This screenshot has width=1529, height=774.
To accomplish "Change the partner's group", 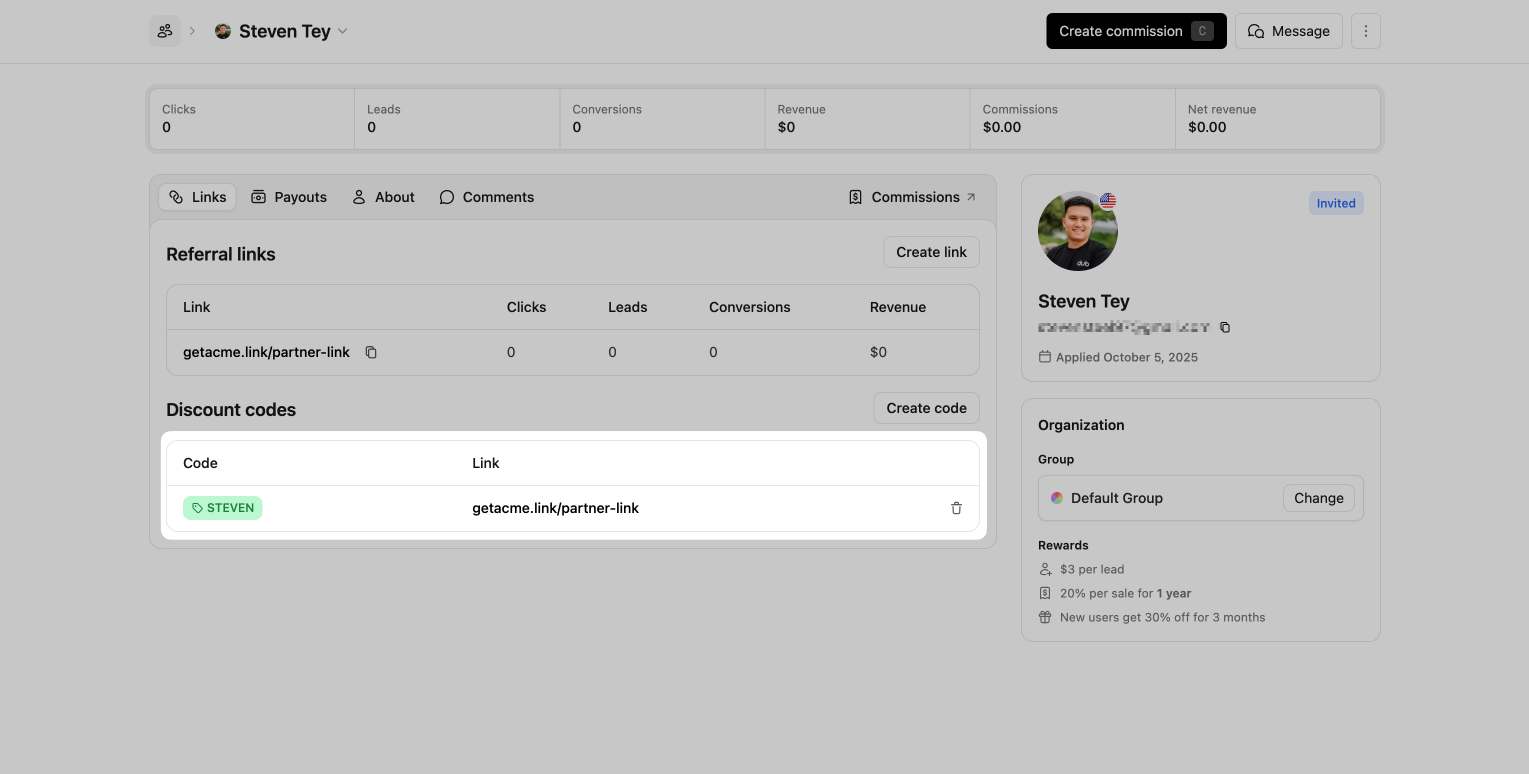I will point(1318,498).
